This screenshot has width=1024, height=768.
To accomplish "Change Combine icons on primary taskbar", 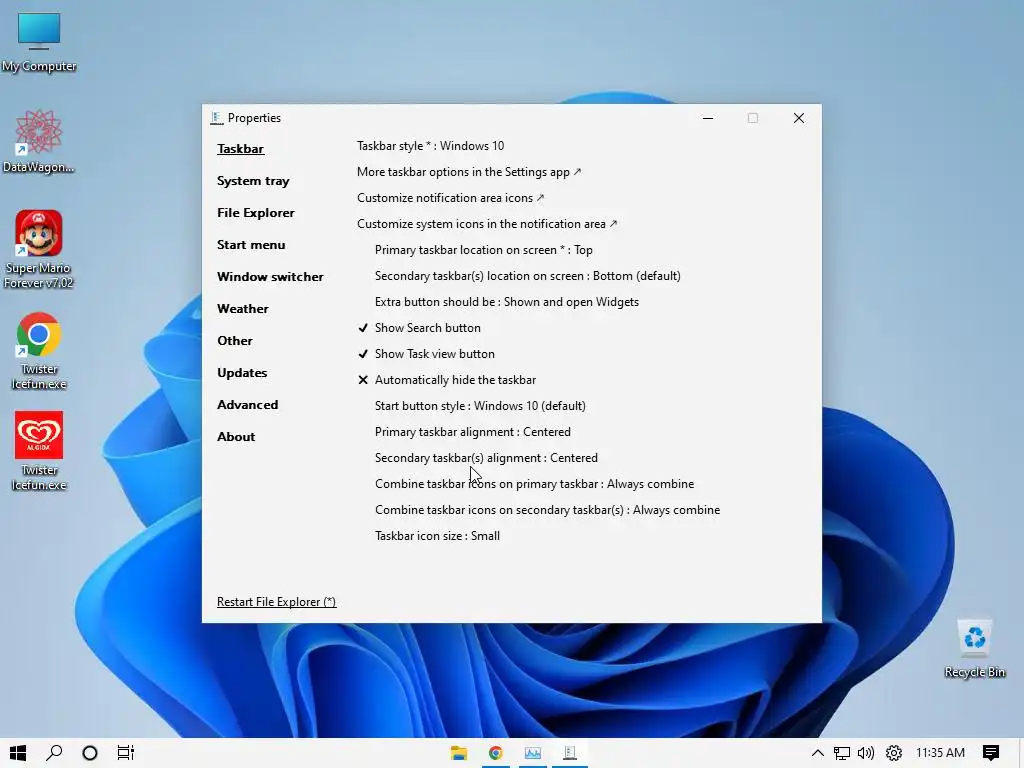I will tap(534, 484).
